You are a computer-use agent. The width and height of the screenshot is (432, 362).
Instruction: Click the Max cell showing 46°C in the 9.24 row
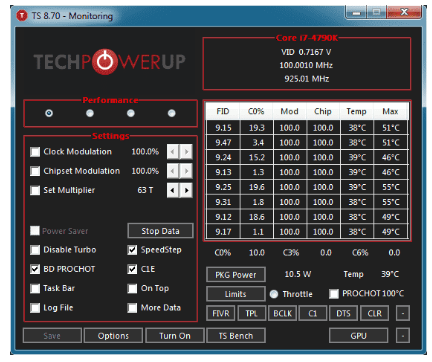tap(391, 157)
